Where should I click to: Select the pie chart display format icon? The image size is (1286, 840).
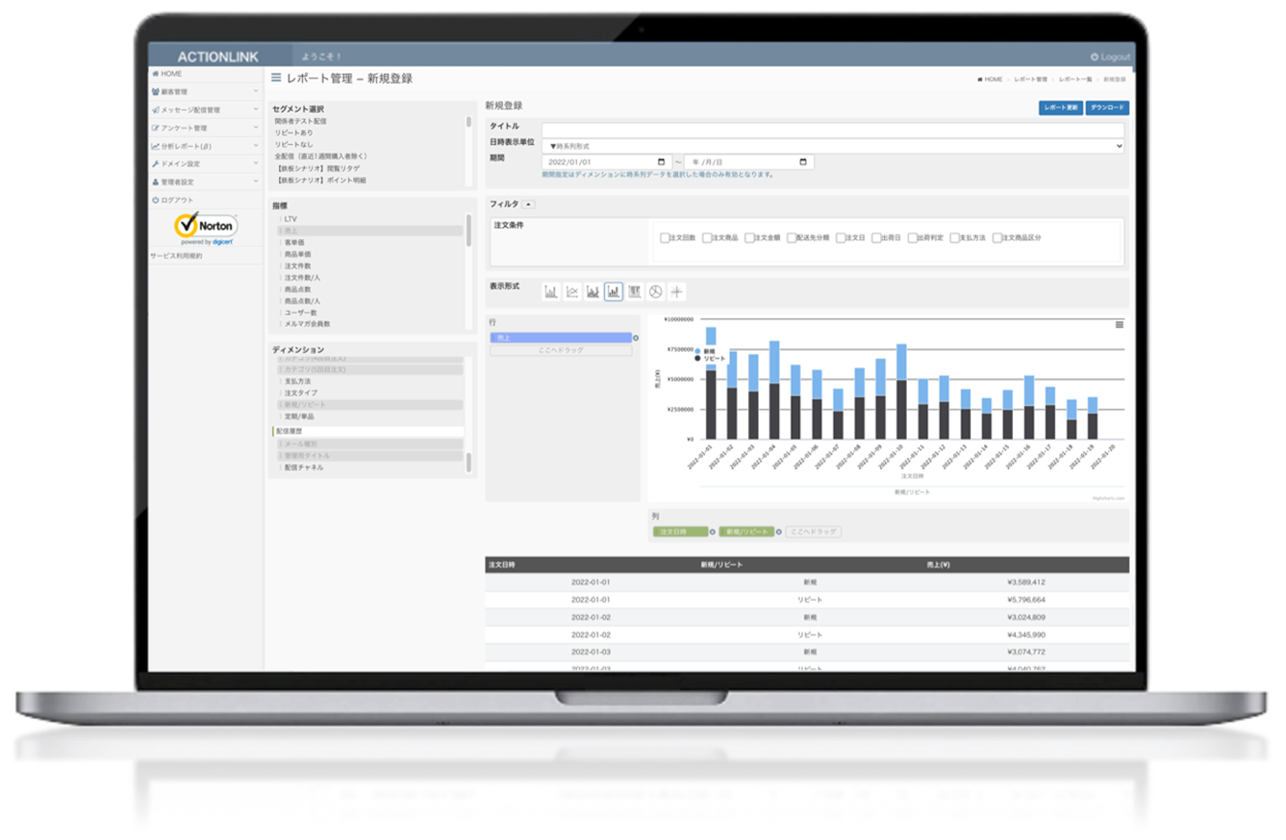tap(655, 292)
